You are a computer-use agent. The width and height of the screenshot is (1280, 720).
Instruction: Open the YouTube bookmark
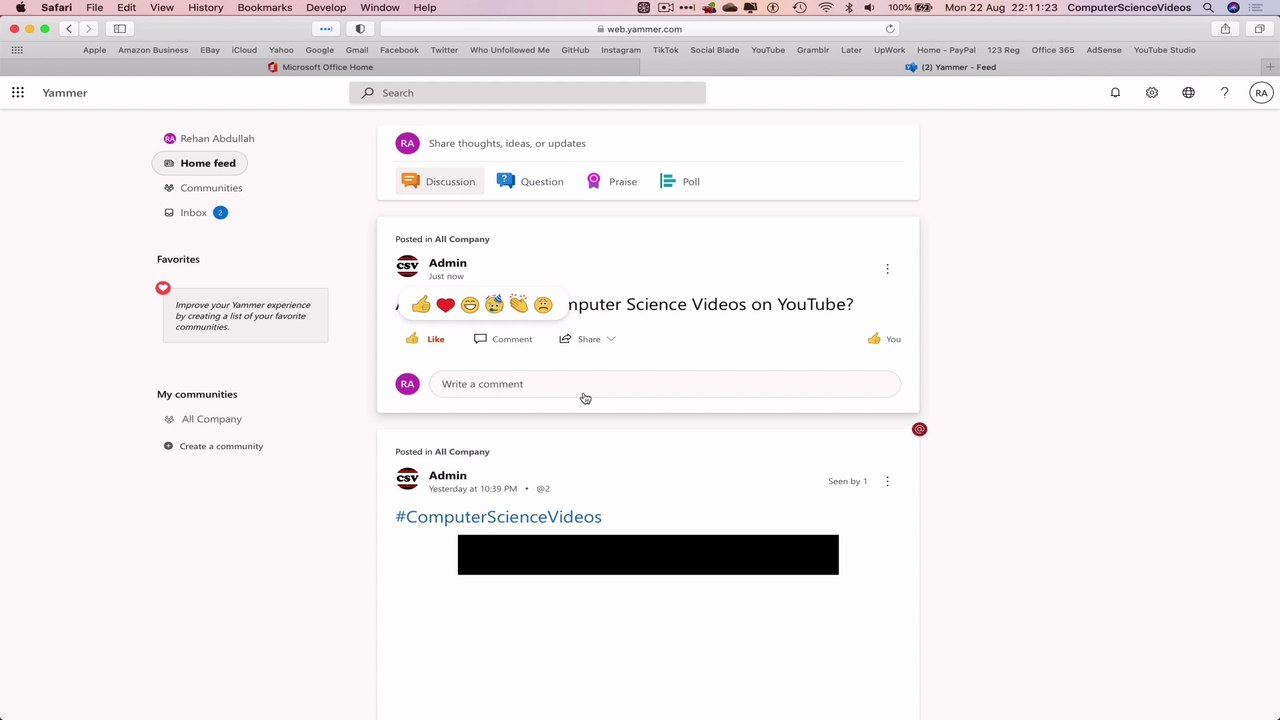point(768,50)
